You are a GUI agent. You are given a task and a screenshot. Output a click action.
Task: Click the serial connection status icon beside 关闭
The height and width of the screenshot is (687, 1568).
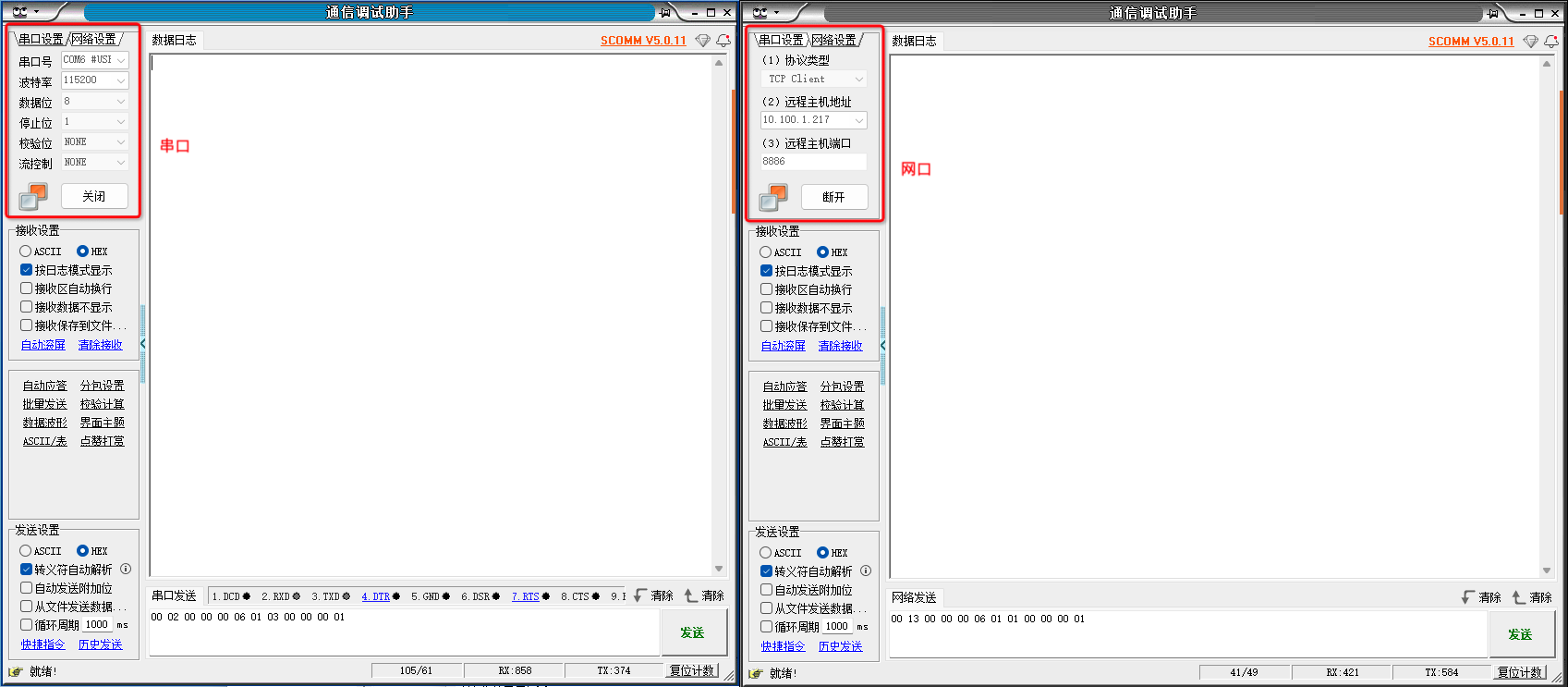[33, 196]
